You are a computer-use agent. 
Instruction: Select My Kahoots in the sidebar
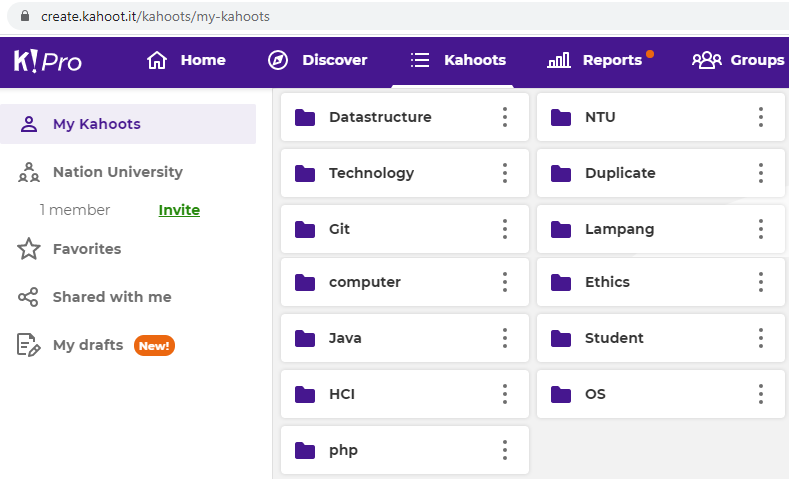coord(96,124)
